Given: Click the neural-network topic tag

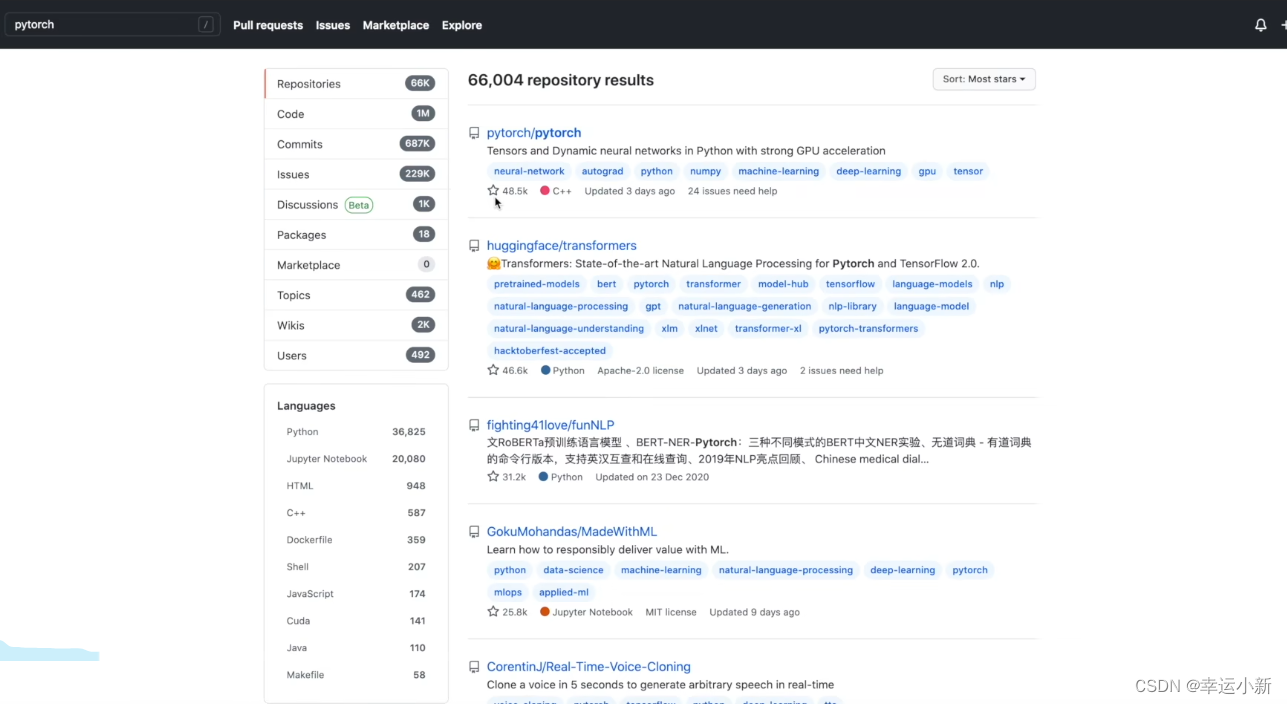Looking at the screenshot, I should click(x=529, y=171).
